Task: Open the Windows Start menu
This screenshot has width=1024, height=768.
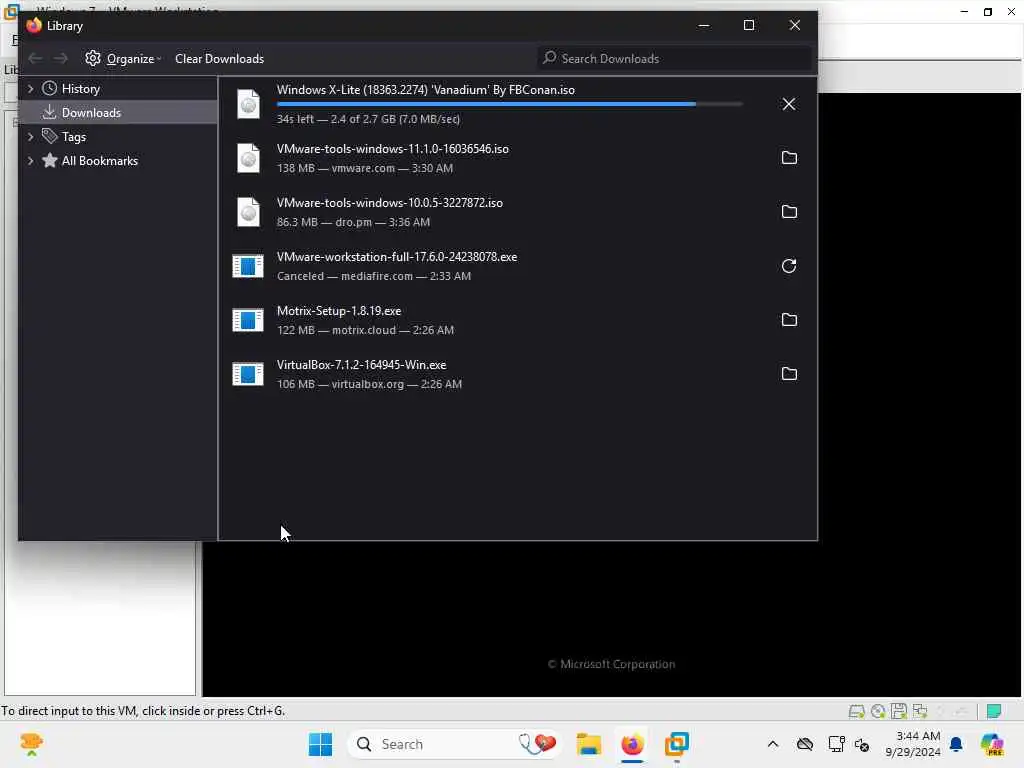Action: click(x=320, y=744)
